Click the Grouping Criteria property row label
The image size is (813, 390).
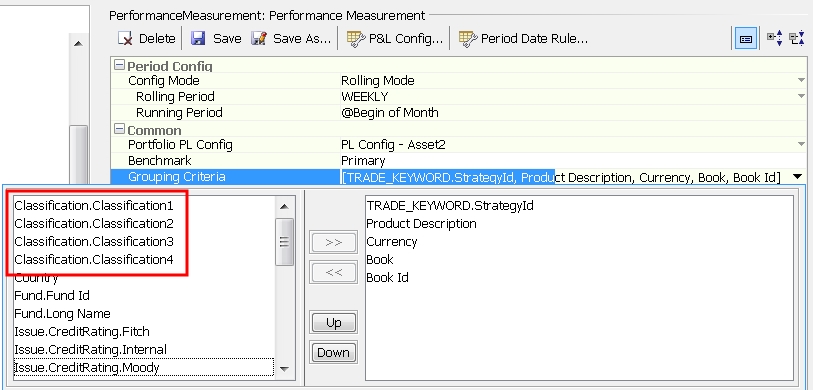[x=176, y=177]
